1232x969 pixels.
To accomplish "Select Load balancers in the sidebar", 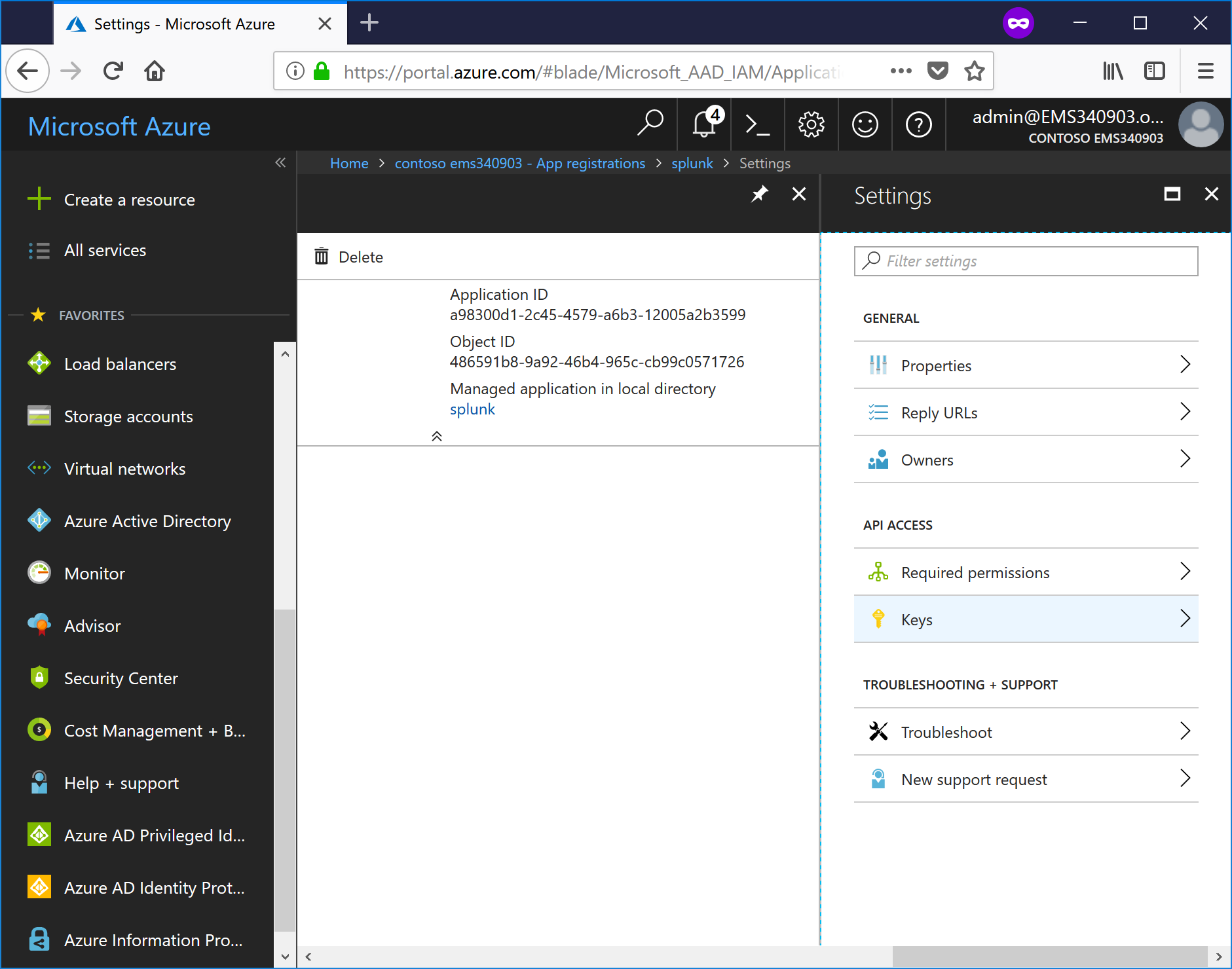I will tap(120, 363).
